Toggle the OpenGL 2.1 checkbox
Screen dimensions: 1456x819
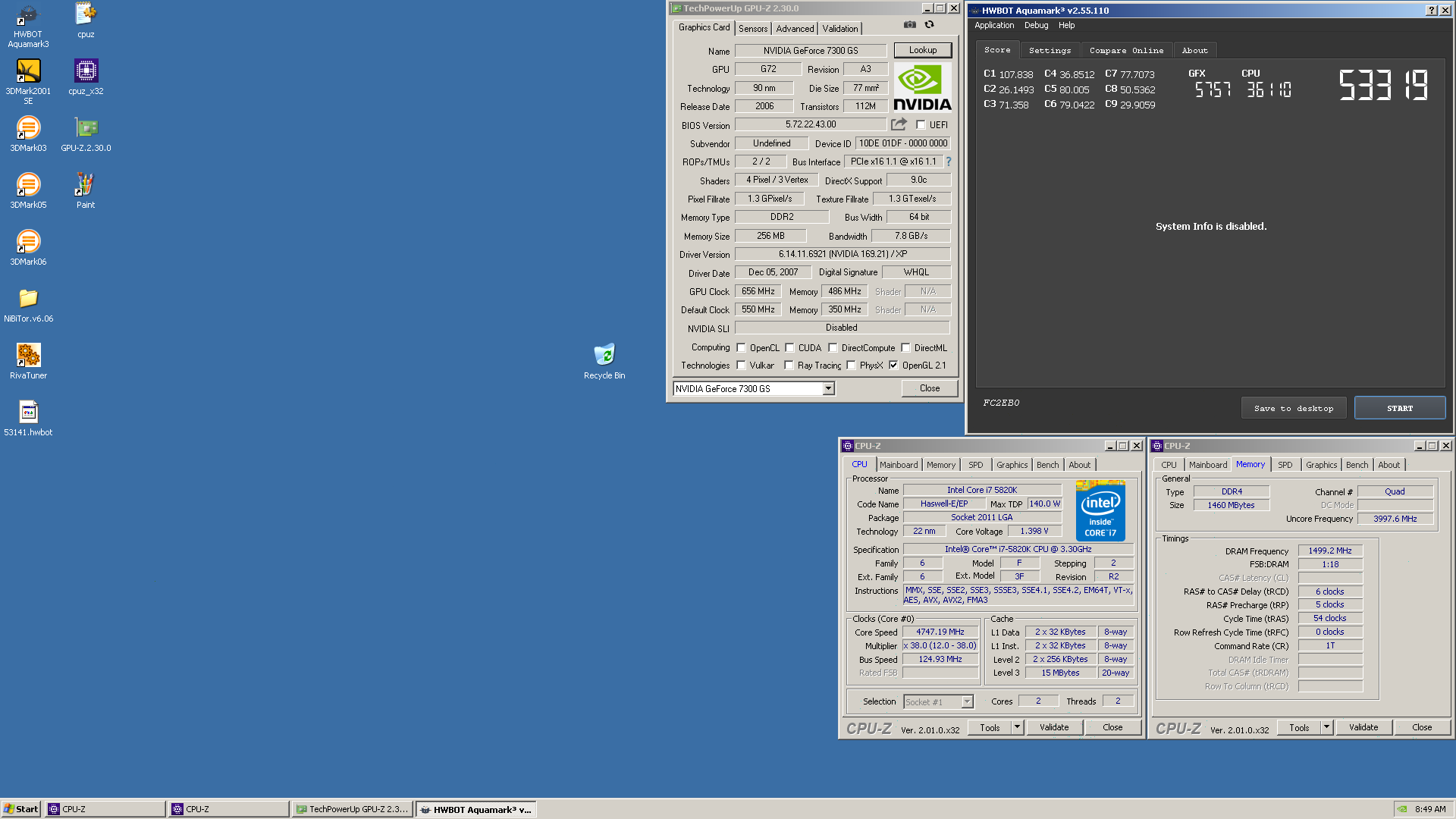click(893, 366)
